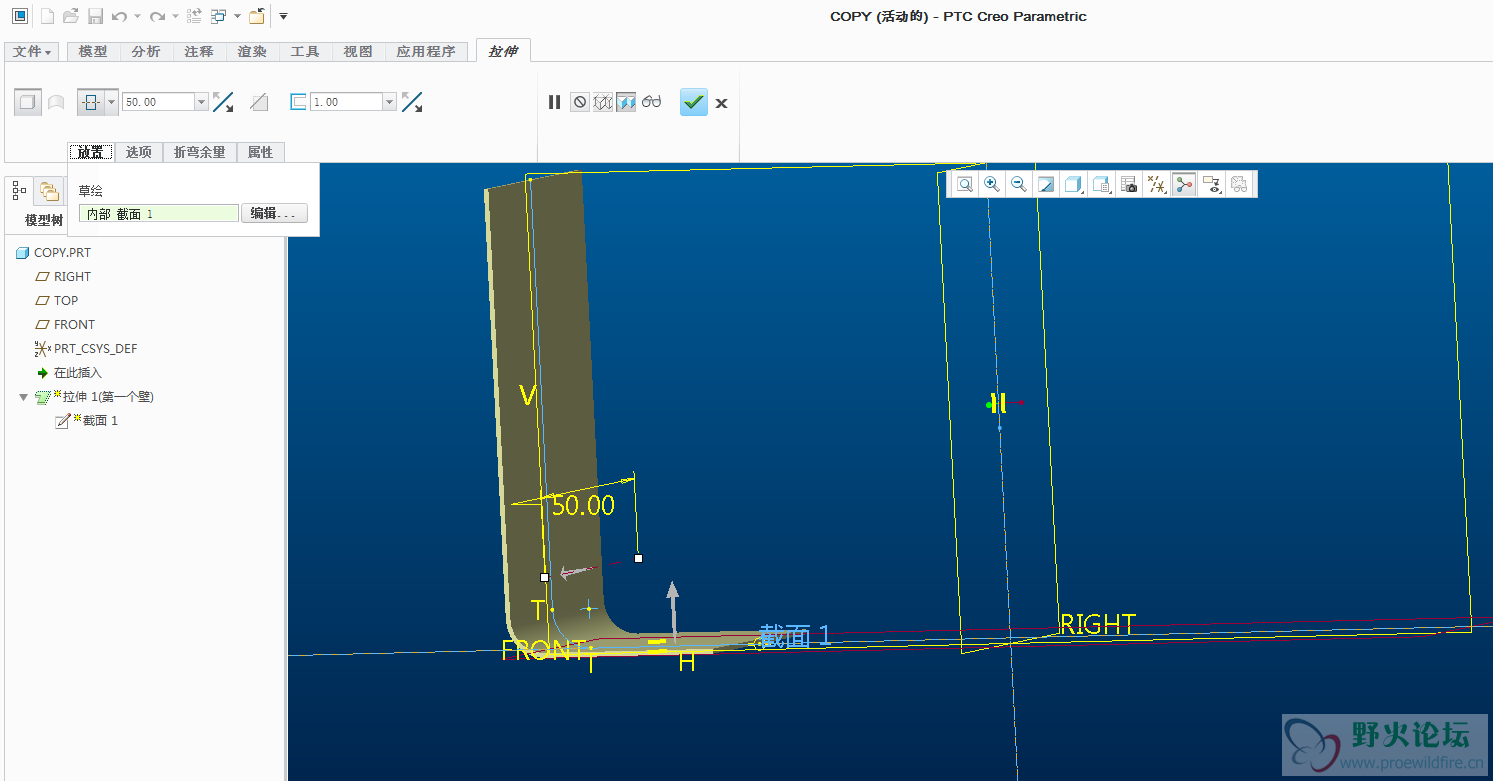Open the undo history dropdown arrow
Screen dimensions: 1493x781
[137, 17]
